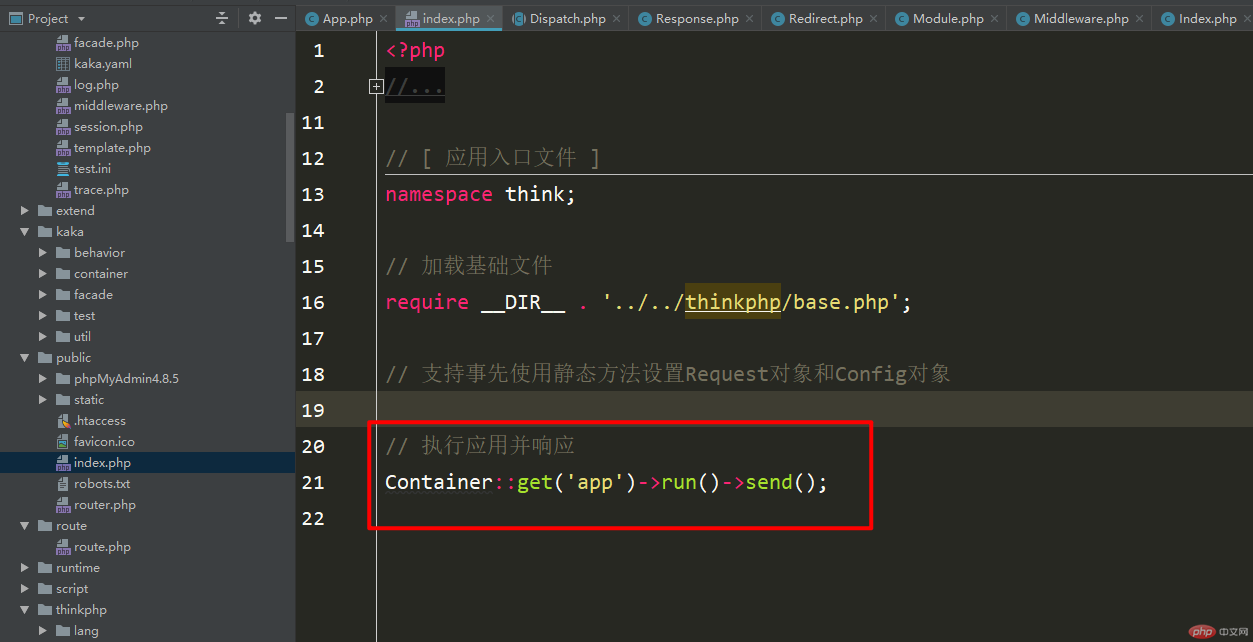Place cursor on empty line 19
Viewport: 1253px width, 642px height.
815,410
